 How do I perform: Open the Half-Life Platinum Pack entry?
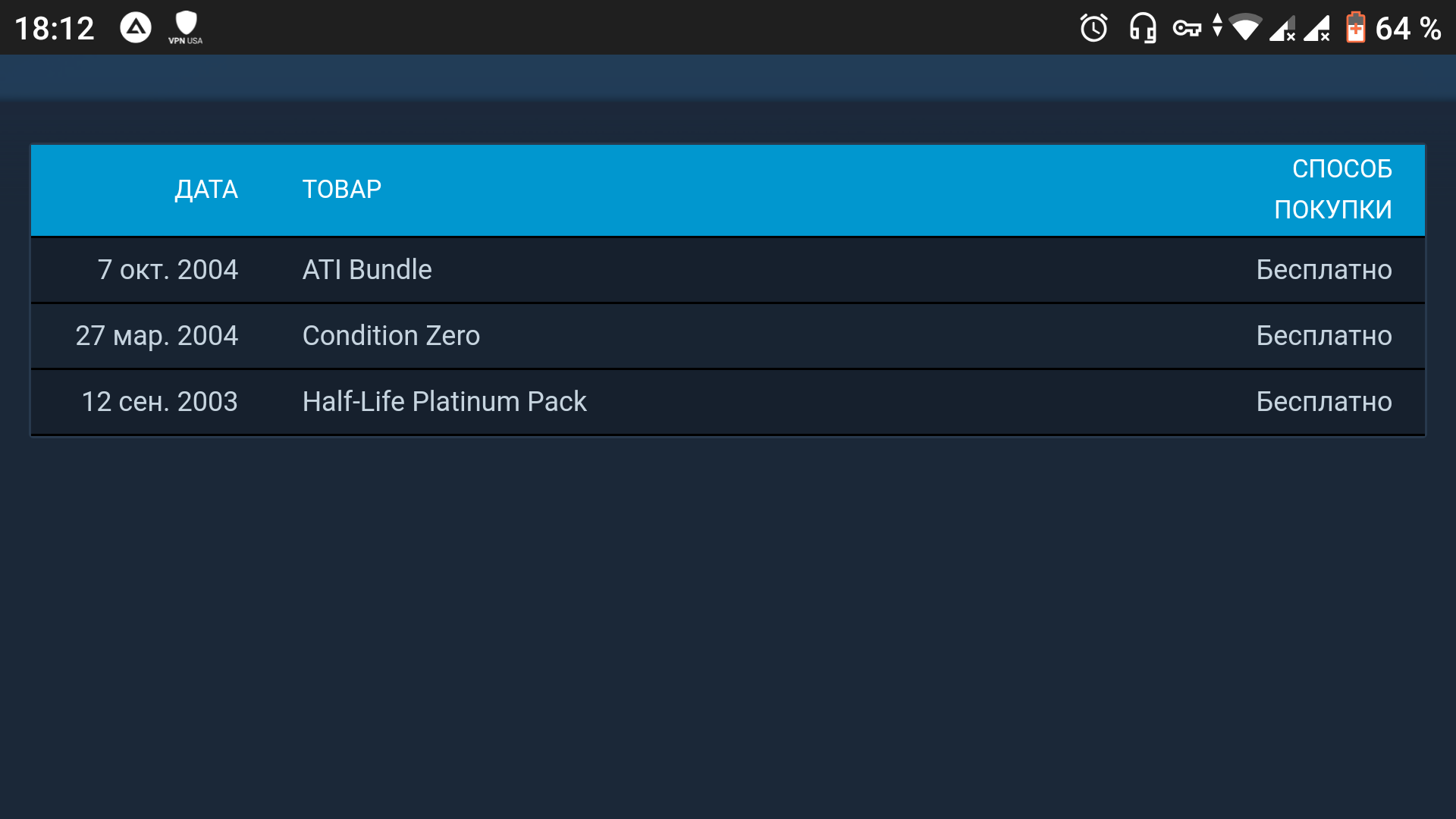pyautogui.click(x=444, y=402)
